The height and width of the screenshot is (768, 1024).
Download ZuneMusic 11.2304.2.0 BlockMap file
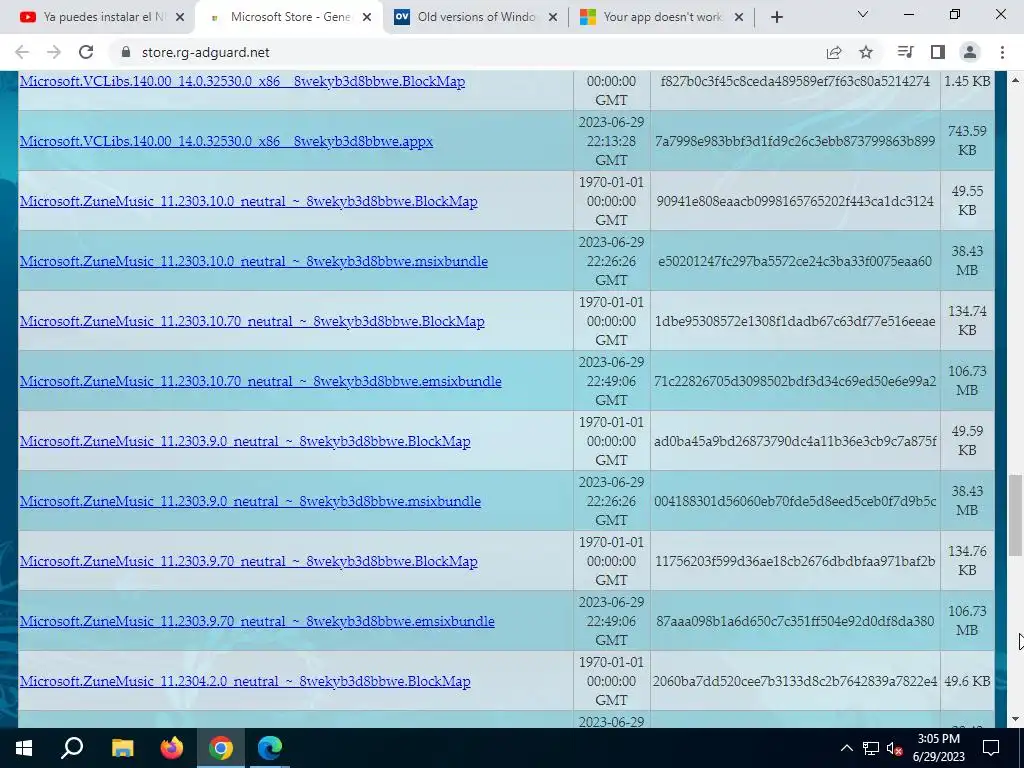245,682
